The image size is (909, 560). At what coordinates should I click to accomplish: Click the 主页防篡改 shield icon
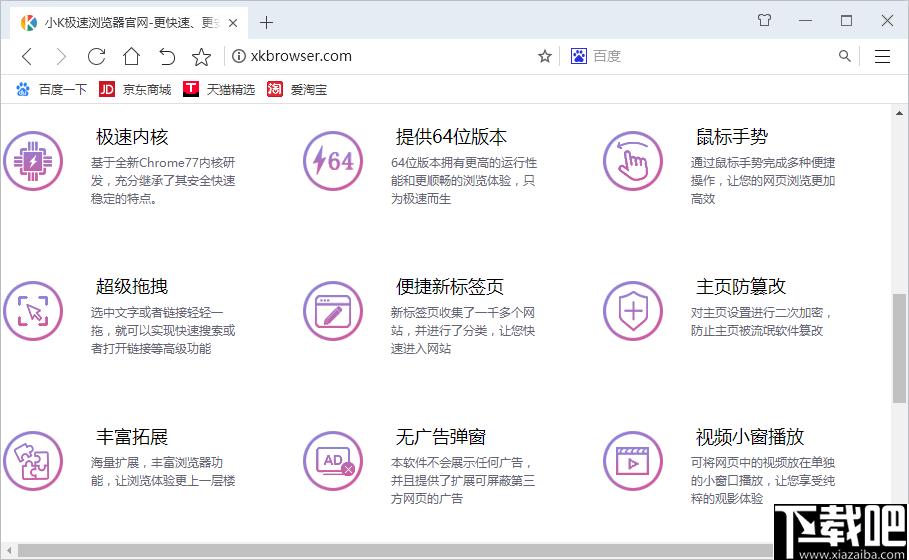632,311
